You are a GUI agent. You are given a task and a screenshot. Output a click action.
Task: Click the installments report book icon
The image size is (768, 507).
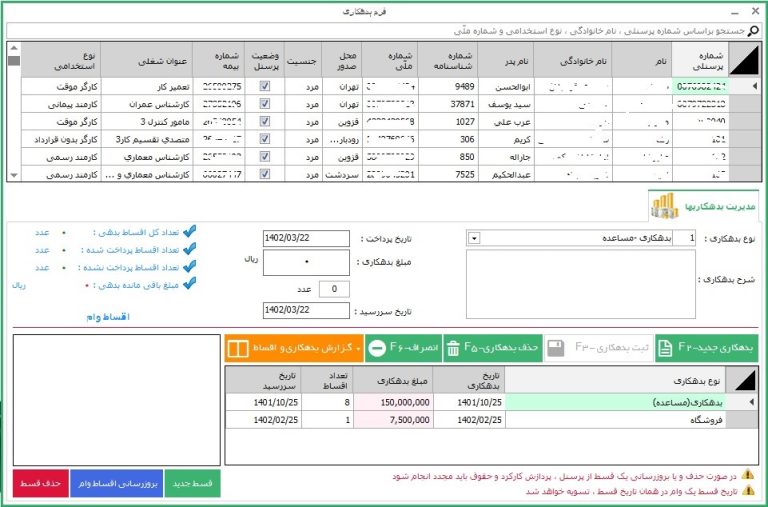pos(237,348)
